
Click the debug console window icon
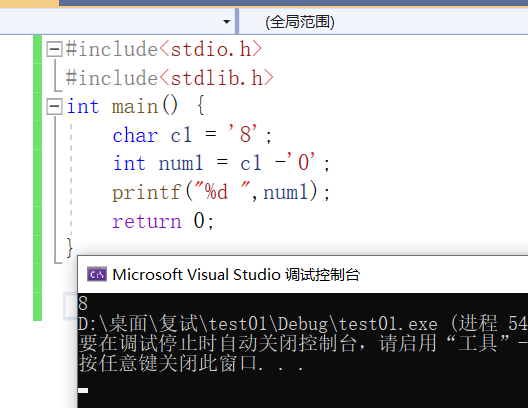[x=97, y=274]
